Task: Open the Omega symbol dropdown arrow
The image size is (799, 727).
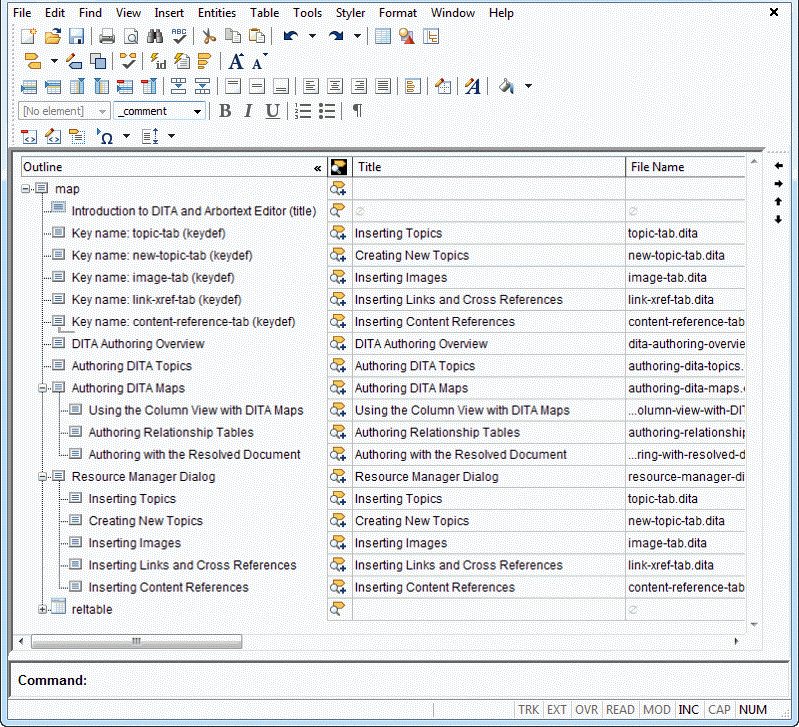Action: click(x=126, y=136)
